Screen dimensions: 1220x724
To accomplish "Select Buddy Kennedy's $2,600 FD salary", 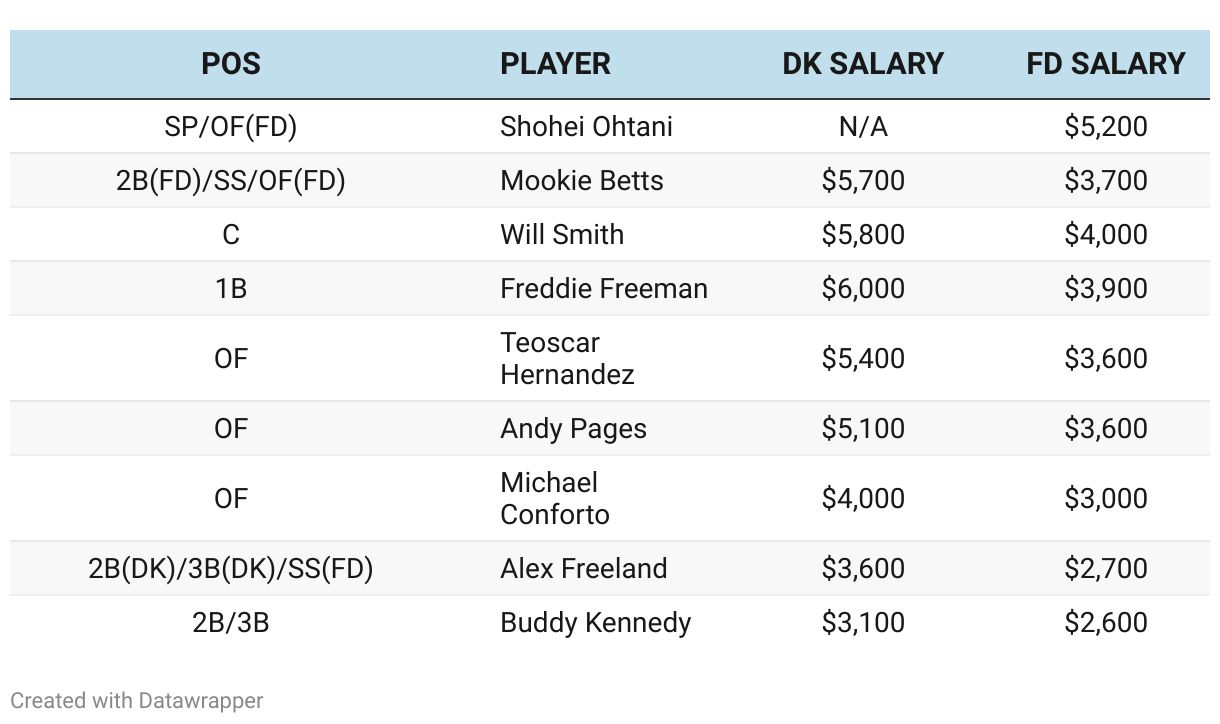I will [x=1106, y=623].
